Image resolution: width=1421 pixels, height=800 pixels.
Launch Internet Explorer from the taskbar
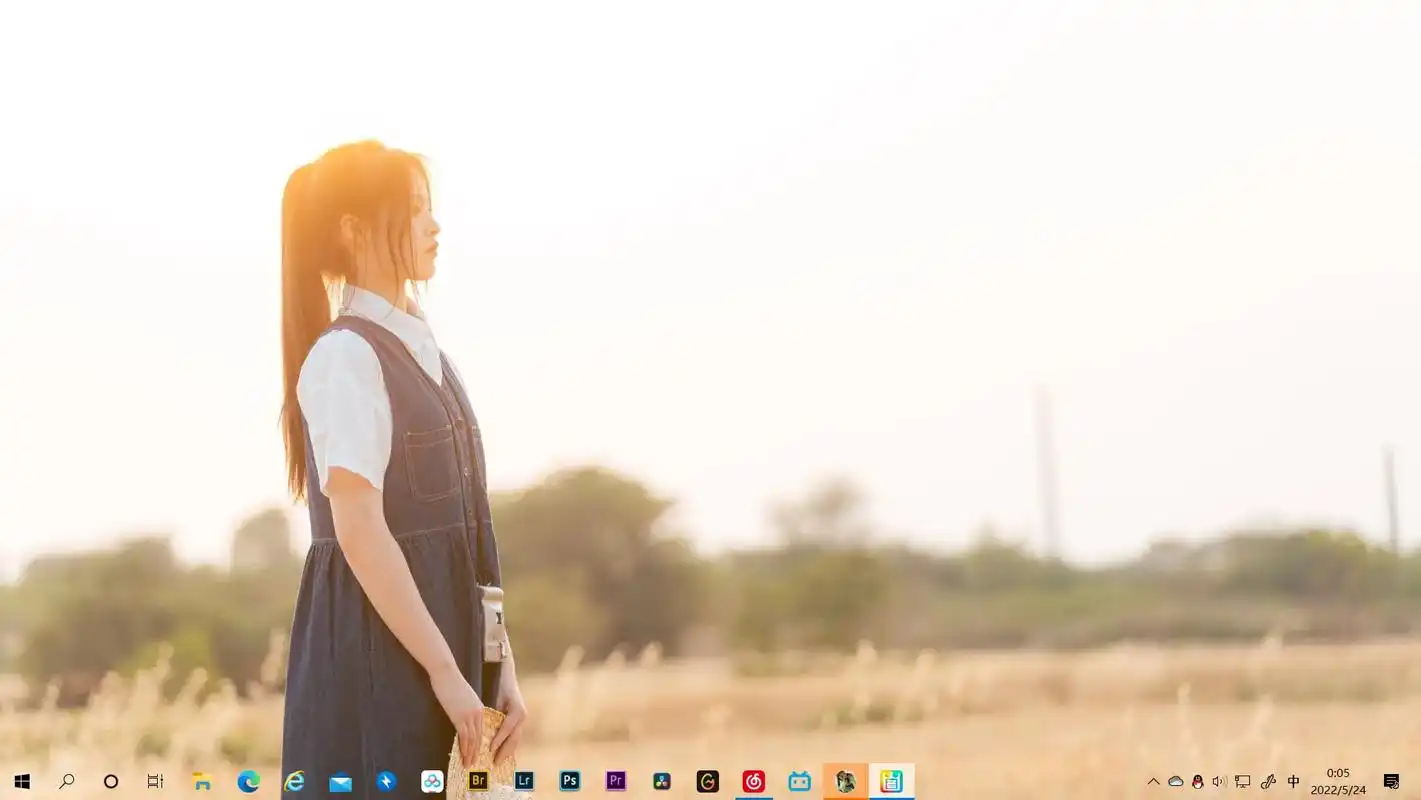point(294,781)
